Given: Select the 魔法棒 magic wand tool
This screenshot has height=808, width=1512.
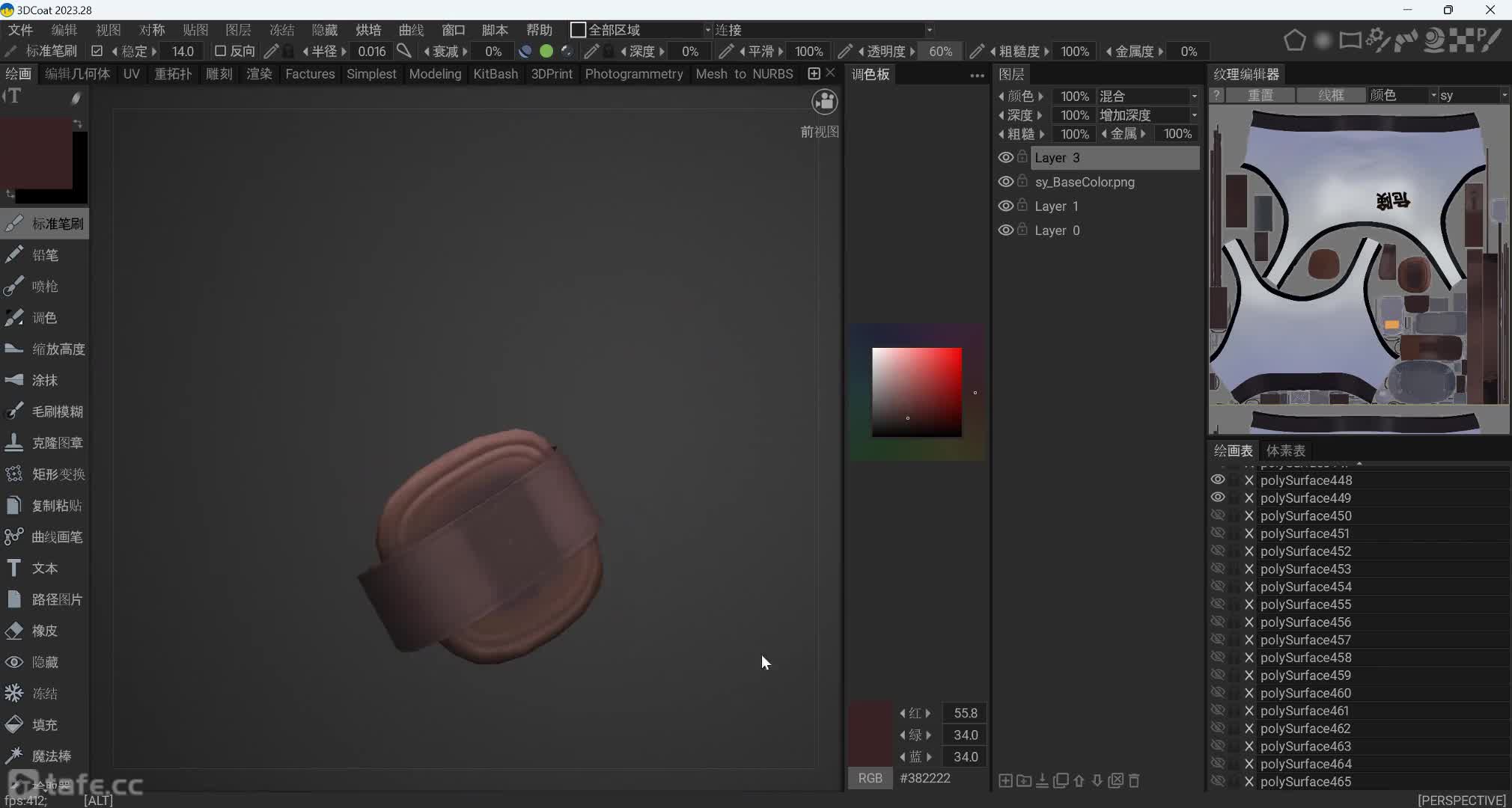Looking at the screenshot, I should pos(44,756).
